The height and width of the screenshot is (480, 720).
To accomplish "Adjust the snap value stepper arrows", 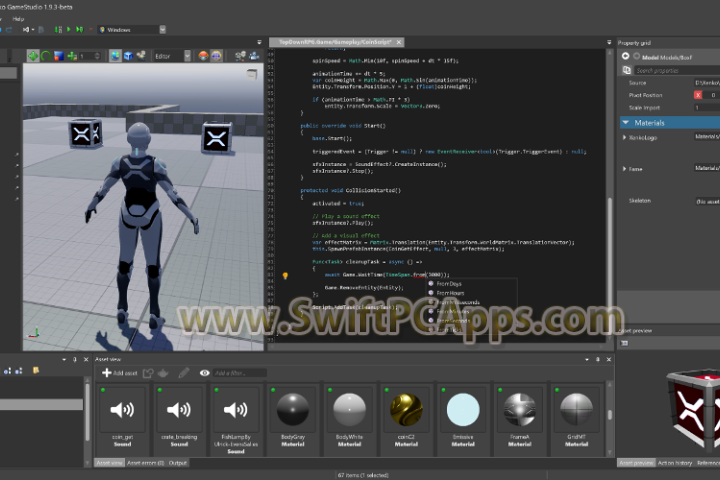I will (x=97, y=56).
